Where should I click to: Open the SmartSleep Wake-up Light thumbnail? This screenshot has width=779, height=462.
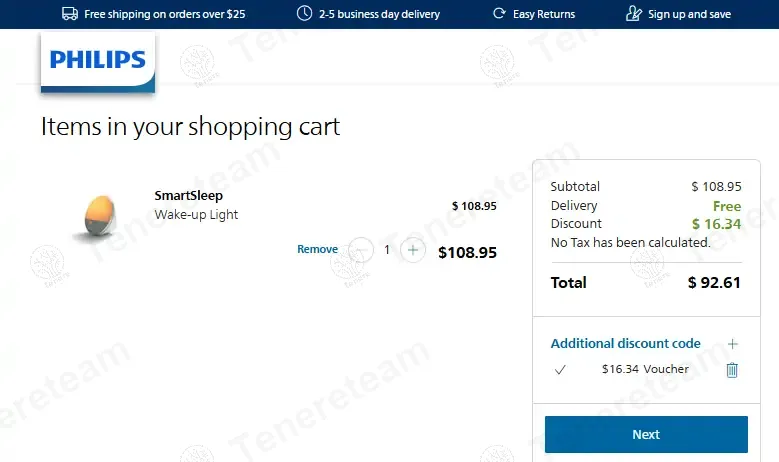[96, 215]
